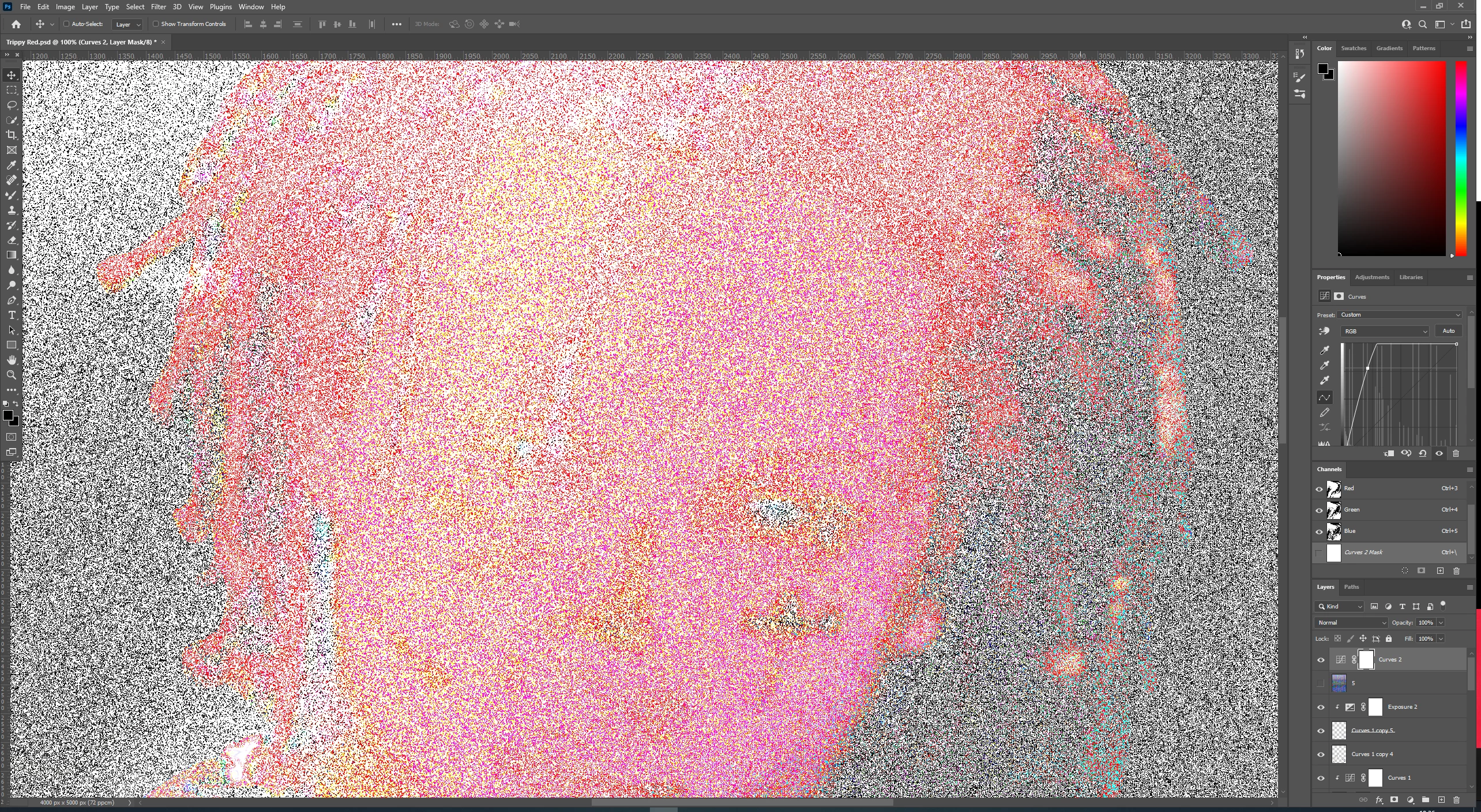The width and height of the screenshot is (1481, 812).
Task: Select the Hand tool
Action: click(x=12, y=360)
